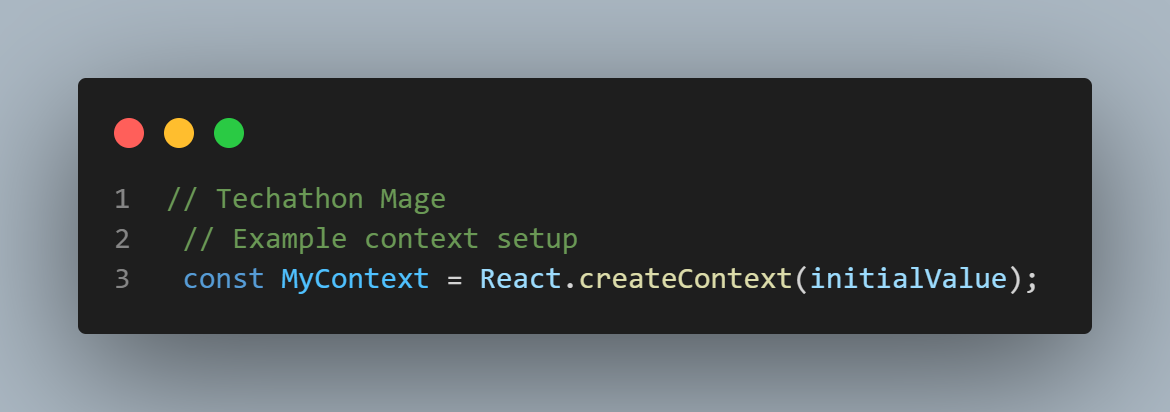The image size is (1170, 412).
Task: Click the equals sign operator
Action: point(454,280)
